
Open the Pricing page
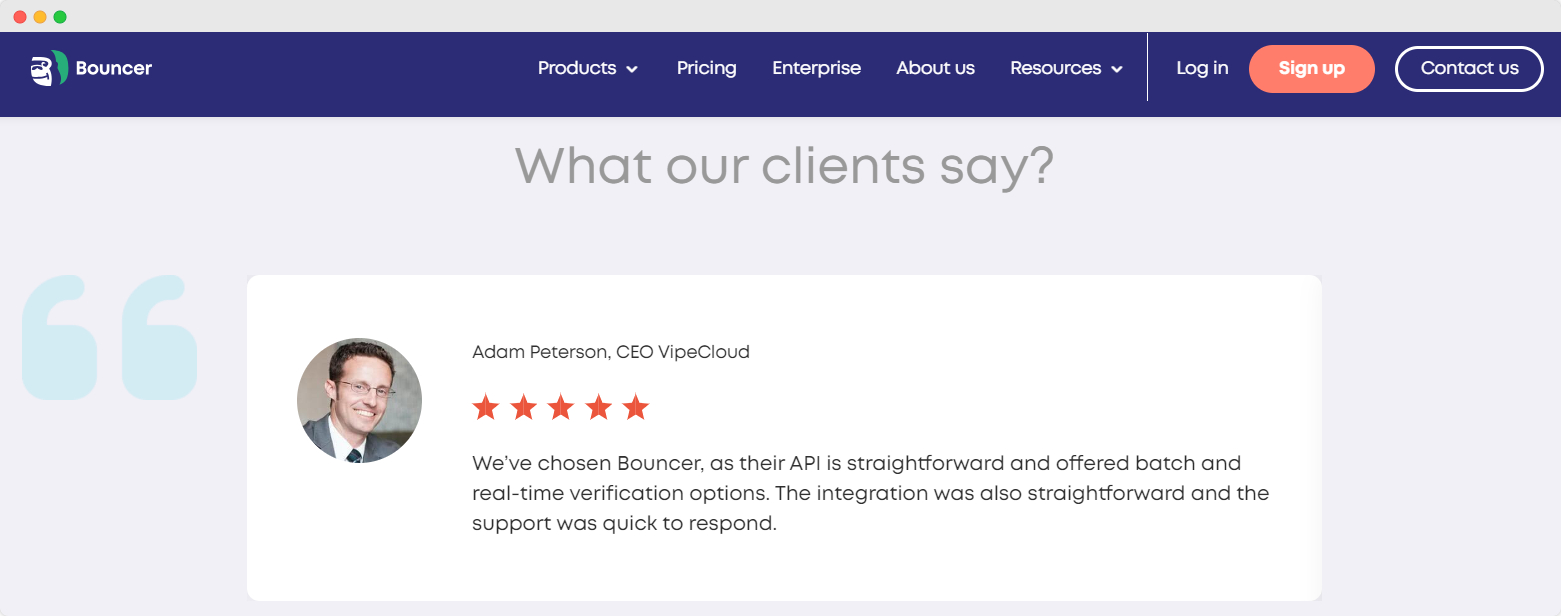click(x=706, y=68)
